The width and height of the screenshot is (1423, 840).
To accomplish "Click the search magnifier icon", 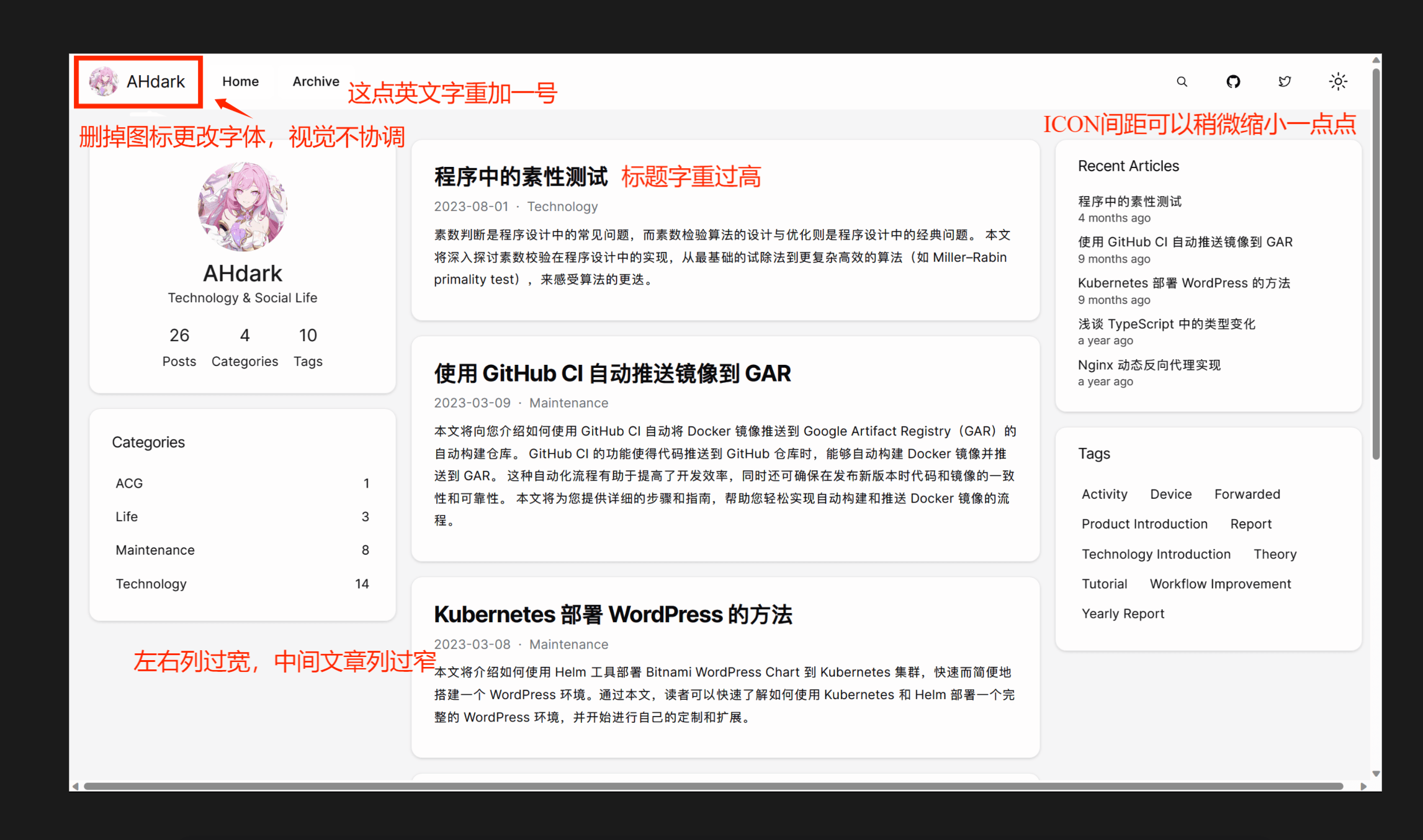I will pos(1182,82).
